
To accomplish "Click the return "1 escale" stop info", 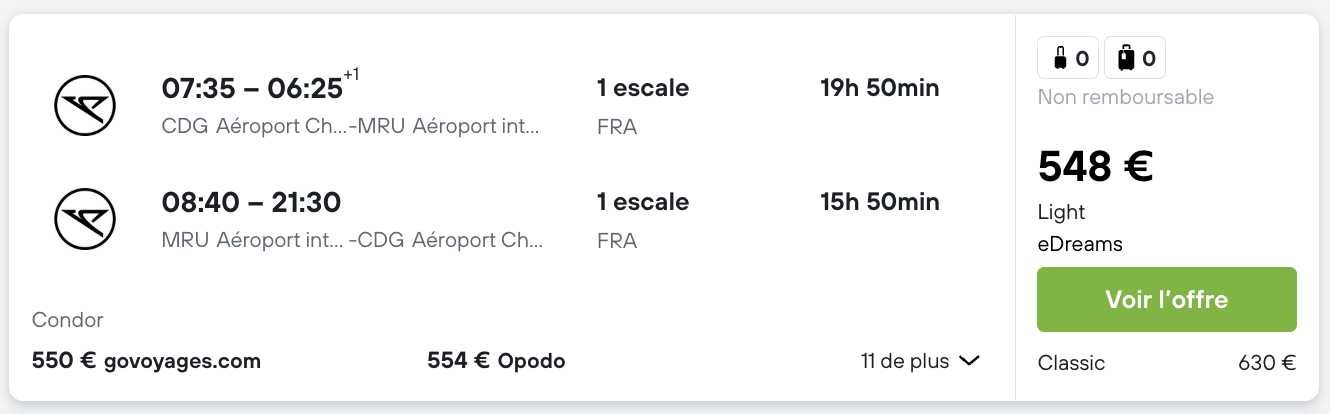I will point(643,202).
